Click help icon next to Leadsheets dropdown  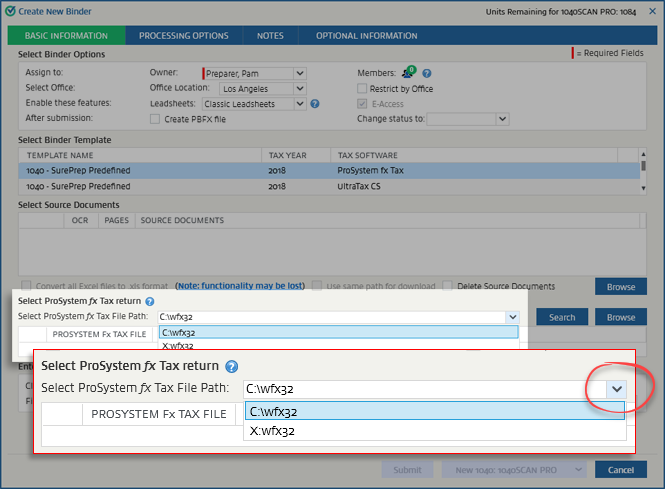pyautogui.click(x=314, y=103)
